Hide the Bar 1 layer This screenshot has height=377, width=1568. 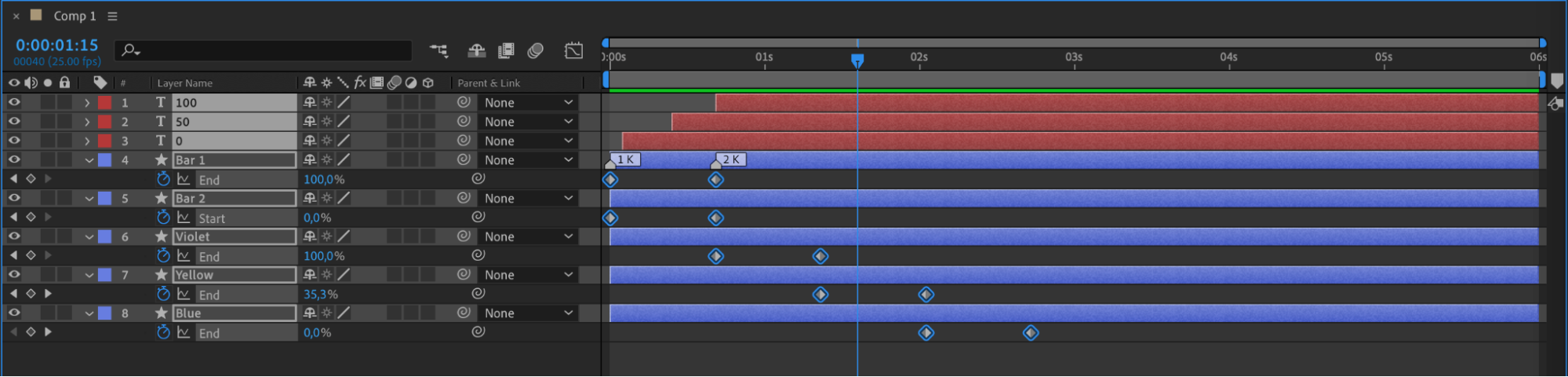pyautogui.click(x=14, y=159)
